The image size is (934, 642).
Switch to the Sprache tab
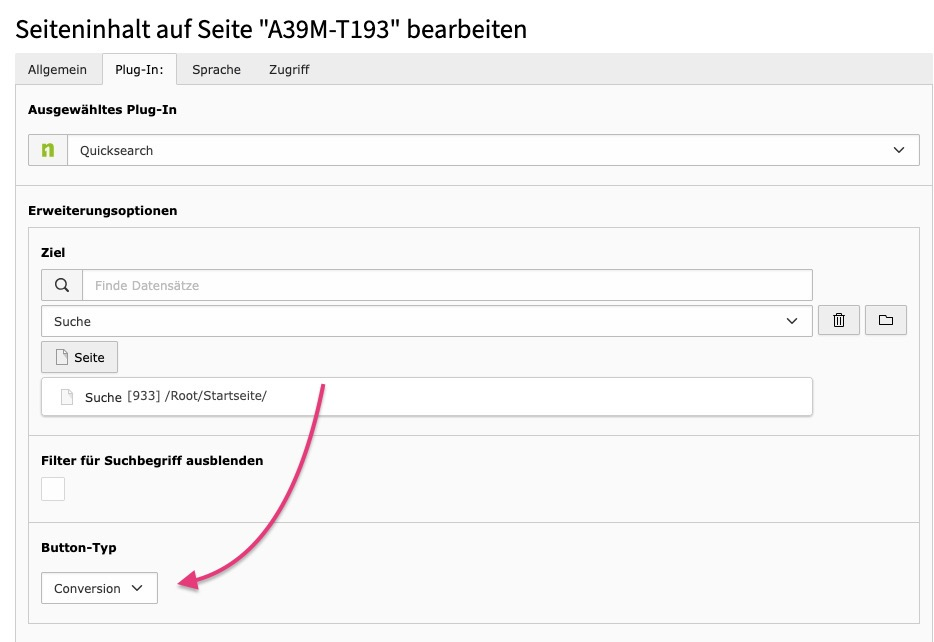pos(216,70)
